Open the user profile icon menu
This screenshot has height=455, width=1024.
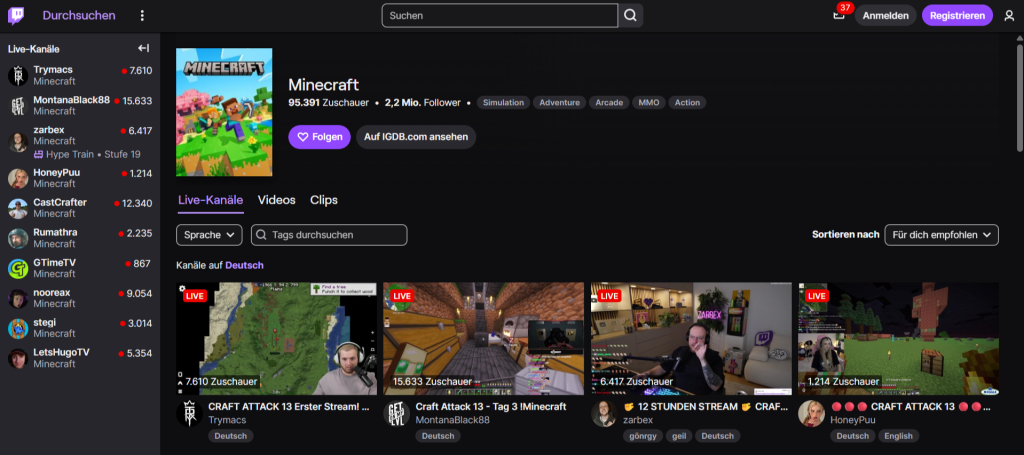[1009, 16]
